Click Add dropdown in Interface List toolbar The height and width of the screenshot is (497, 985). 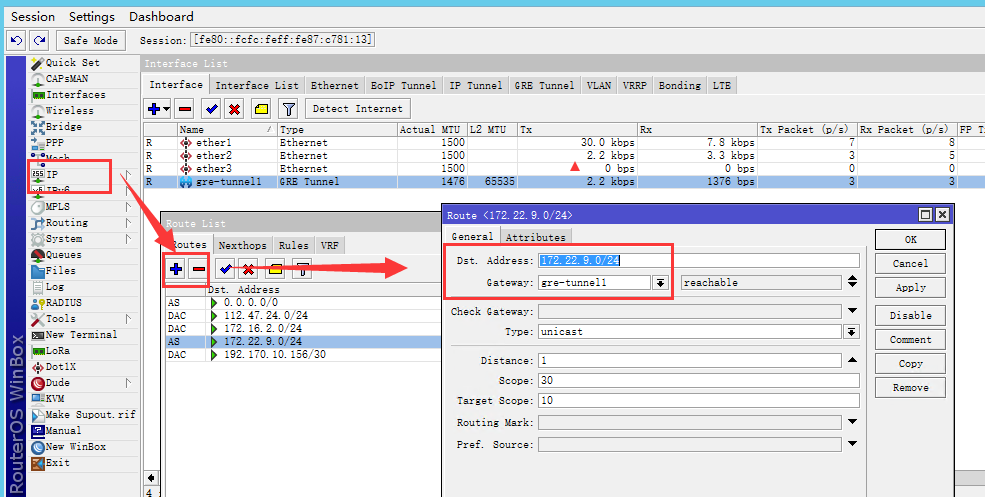pos(158,109)
